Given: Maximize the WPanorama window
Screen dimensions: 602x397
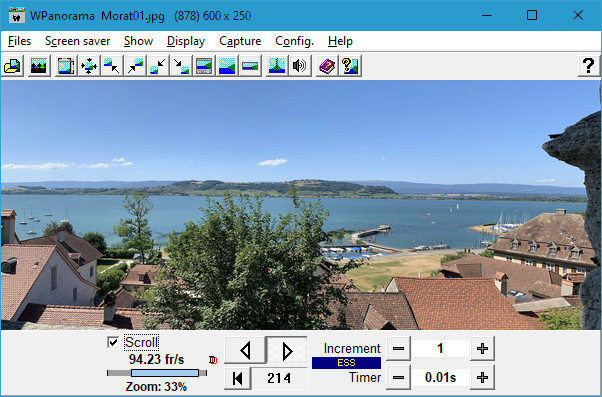Looking at the screenshot, I should pyautogui.click(x=532, y=15).
